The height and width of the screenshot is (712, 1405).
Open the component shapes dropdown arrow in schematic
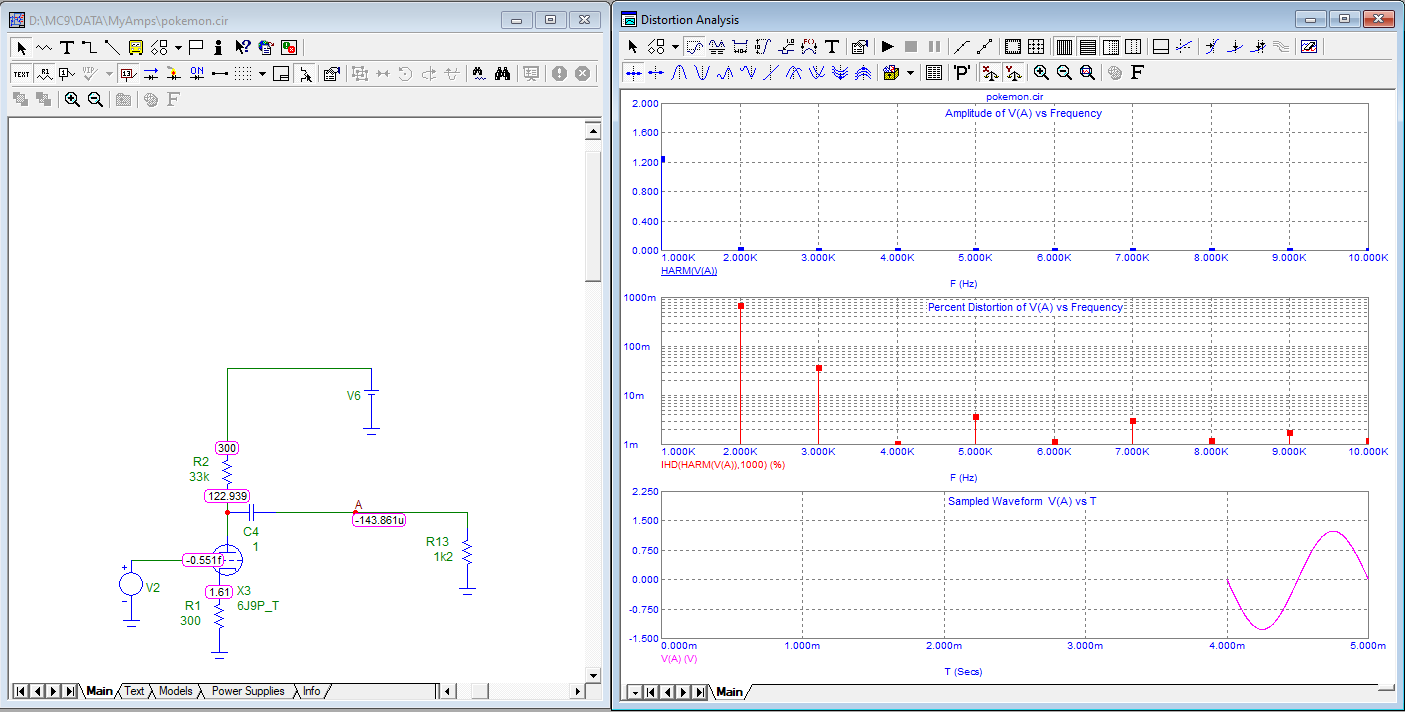tap(178, 47)
